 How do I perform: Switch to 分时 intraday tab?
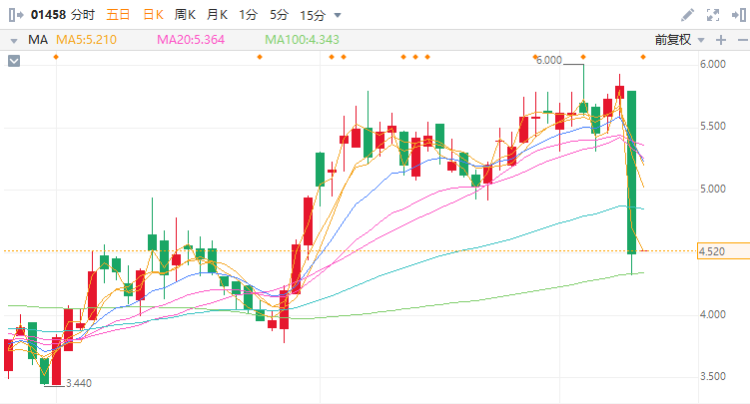click(x=83, y=15)
